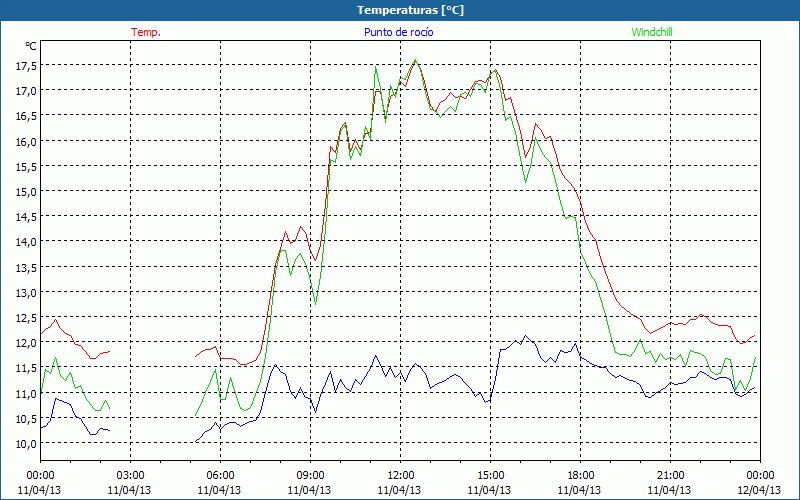Click the 12,0 y-axis value
Viewport: 800px width, 500px height.
tap(26, 343)
